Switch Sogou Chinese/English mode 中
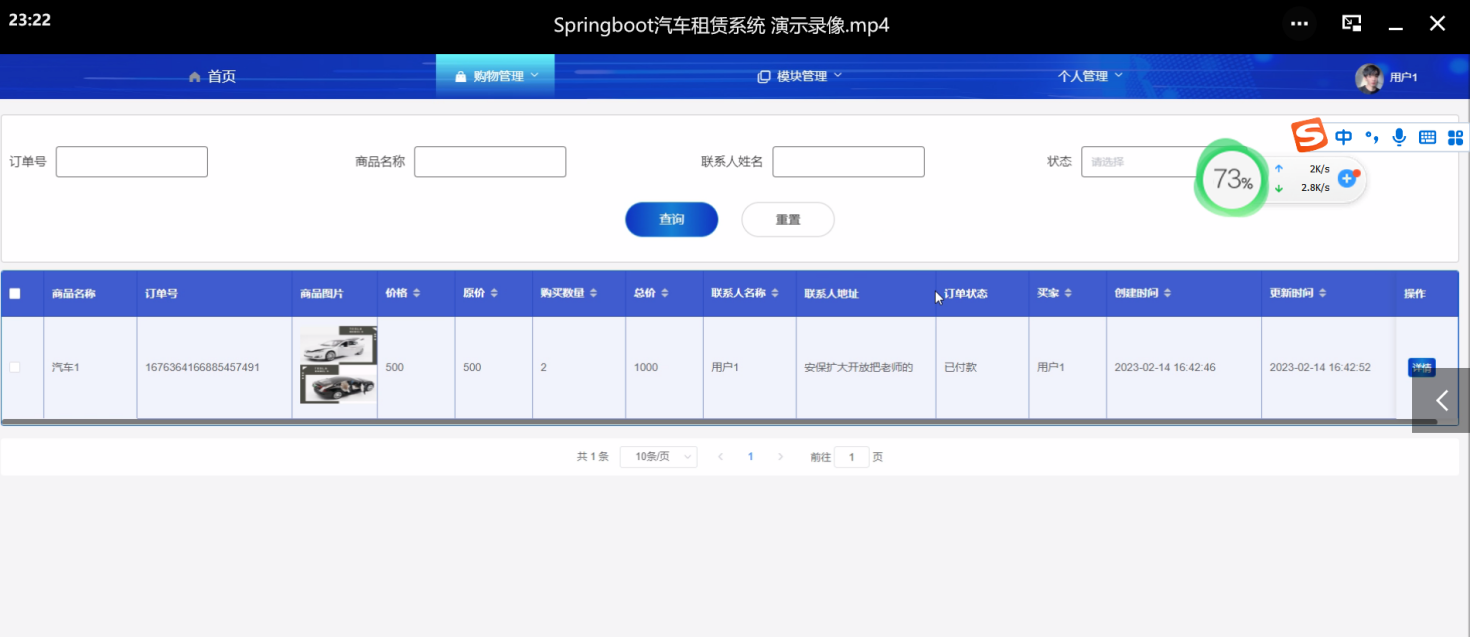This screenshot has height=637, width=1470. [1343, 137]
